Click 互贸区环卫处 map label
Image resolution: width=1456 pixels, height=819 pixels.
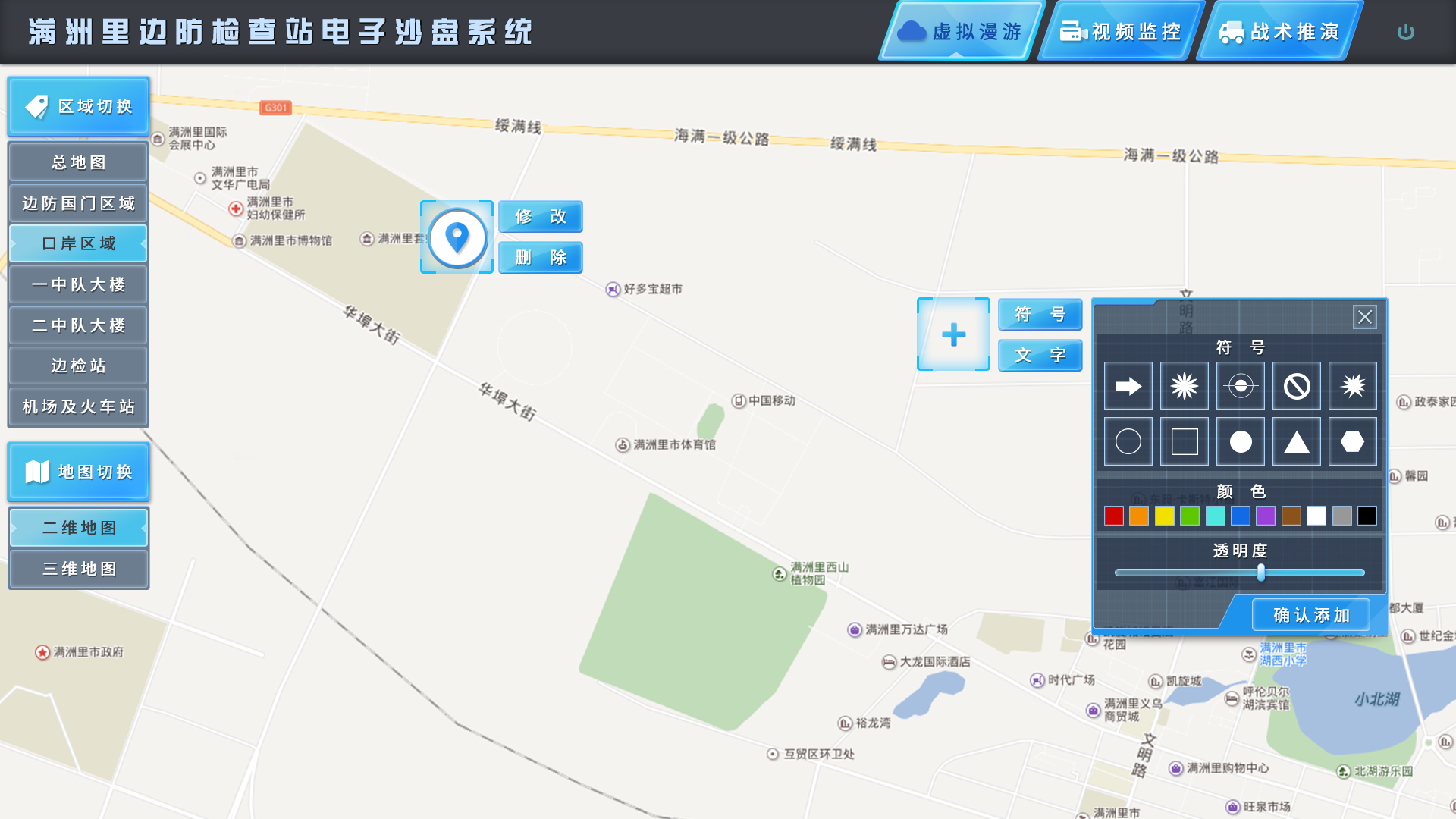(819, 754)
